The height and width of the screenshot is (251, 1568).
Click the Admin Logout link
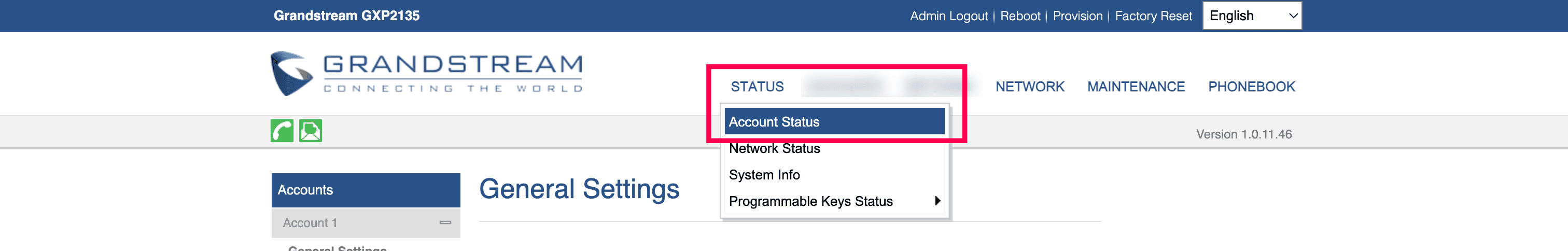click(948, 16)
